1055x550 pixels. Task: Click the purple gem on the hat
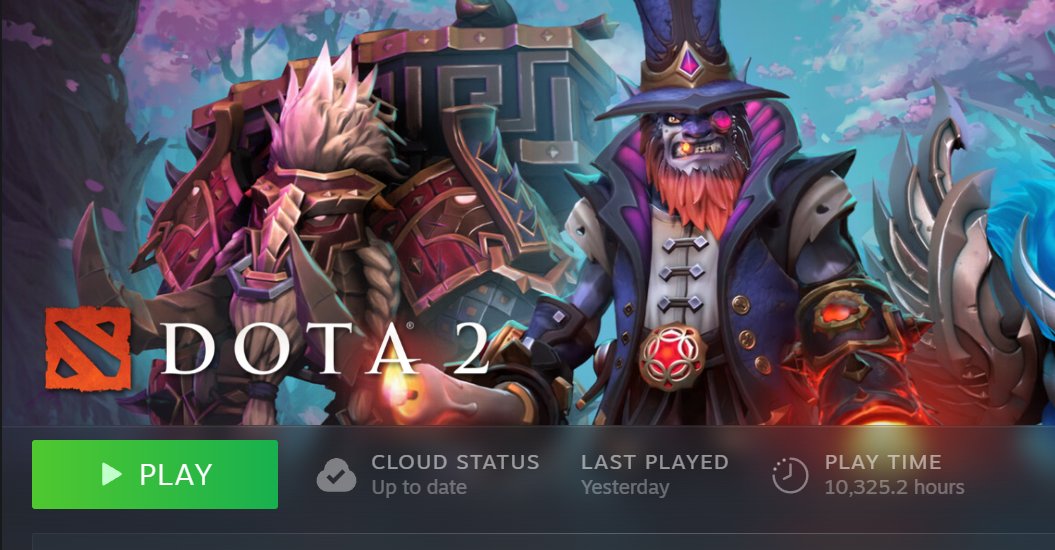690,65
